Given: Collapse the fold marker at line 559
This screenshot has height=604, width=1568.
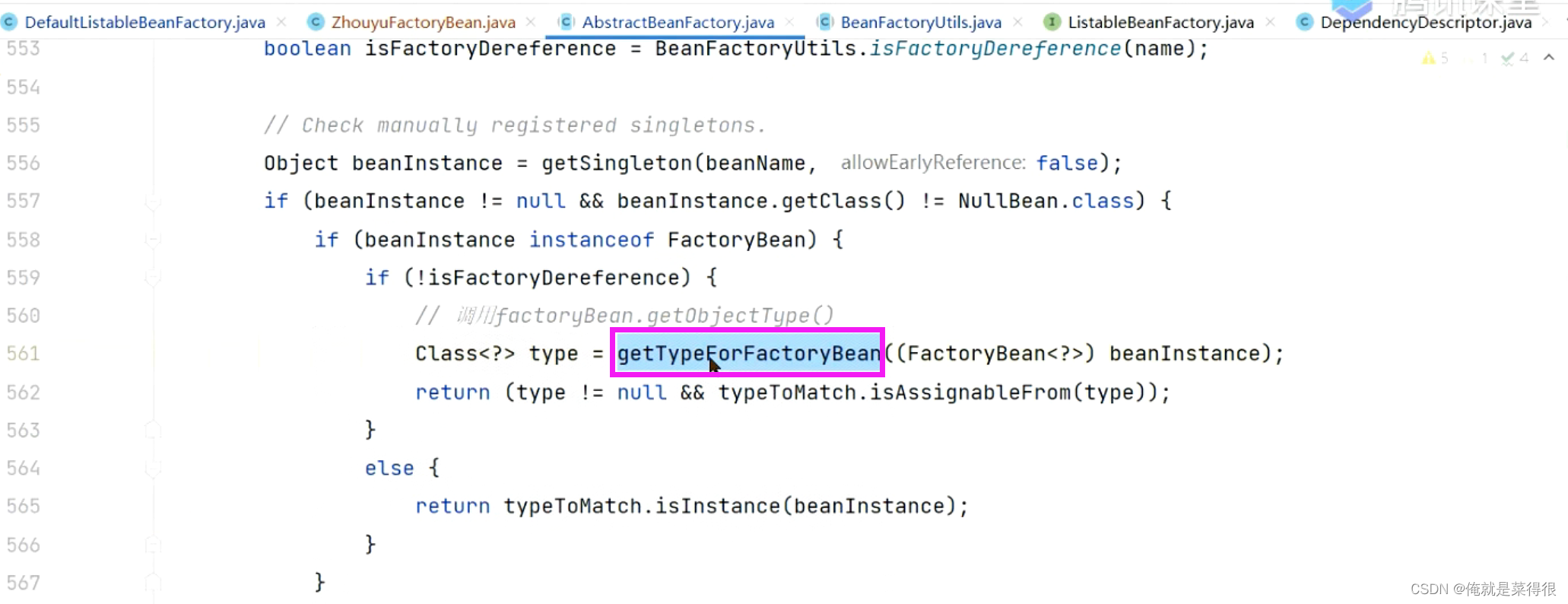Looking at the screenshot, I should coord(153,278).
